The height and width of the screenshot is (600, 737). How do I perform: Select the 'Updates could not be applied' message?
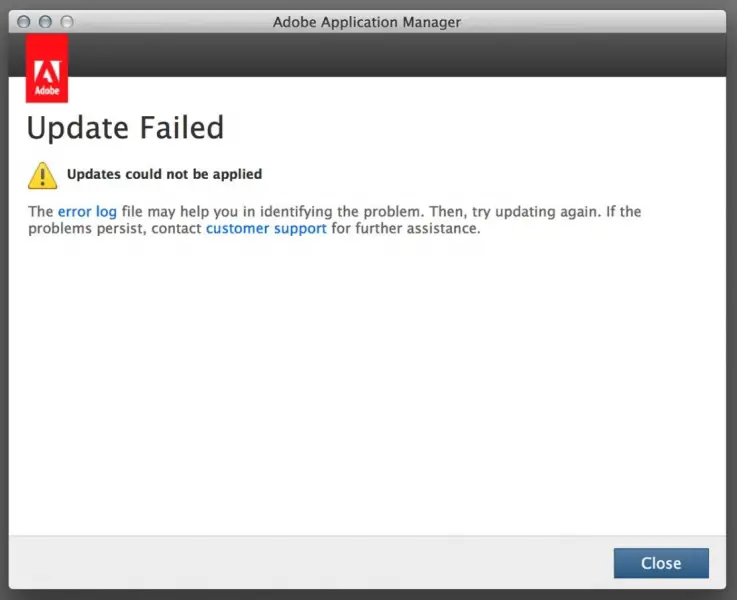[x=165, y=174]
